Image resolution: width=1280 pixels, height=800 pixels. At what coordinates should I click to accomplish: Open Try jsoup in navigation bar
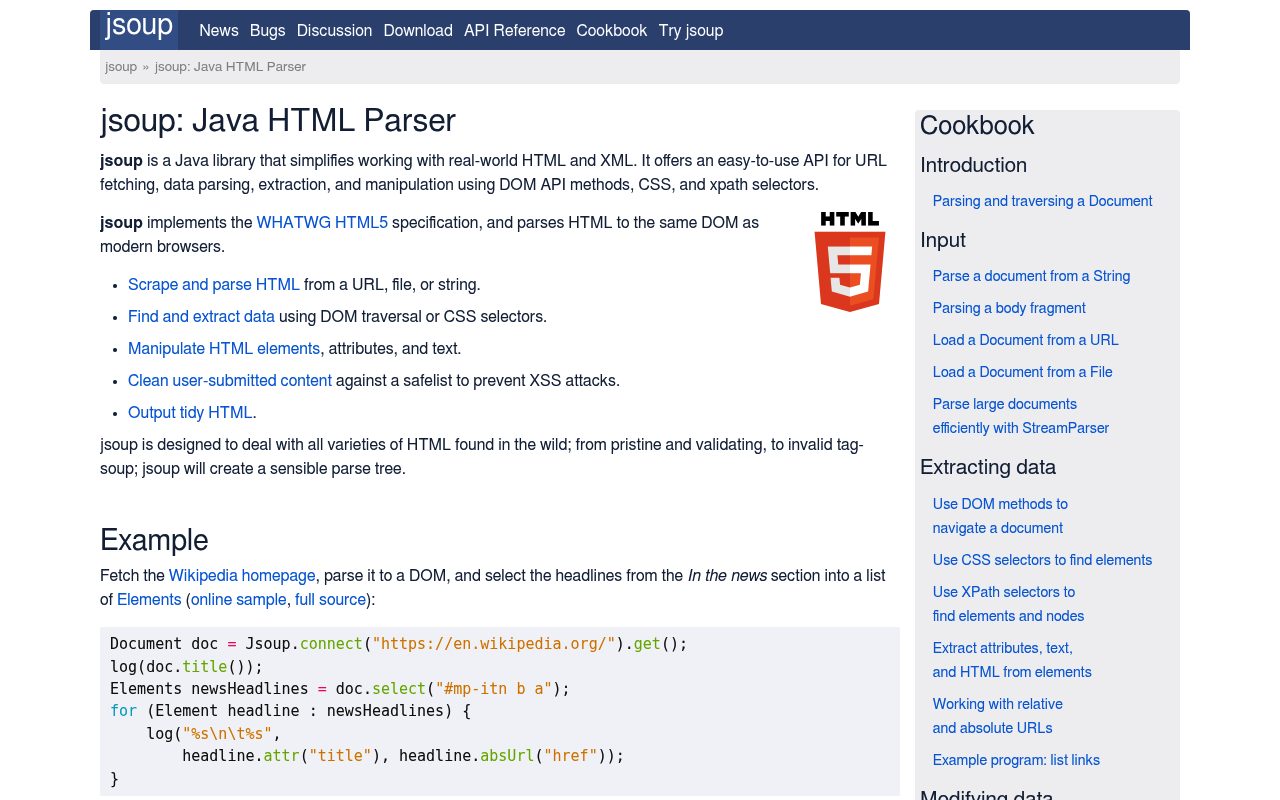click(x=691, y=31)
